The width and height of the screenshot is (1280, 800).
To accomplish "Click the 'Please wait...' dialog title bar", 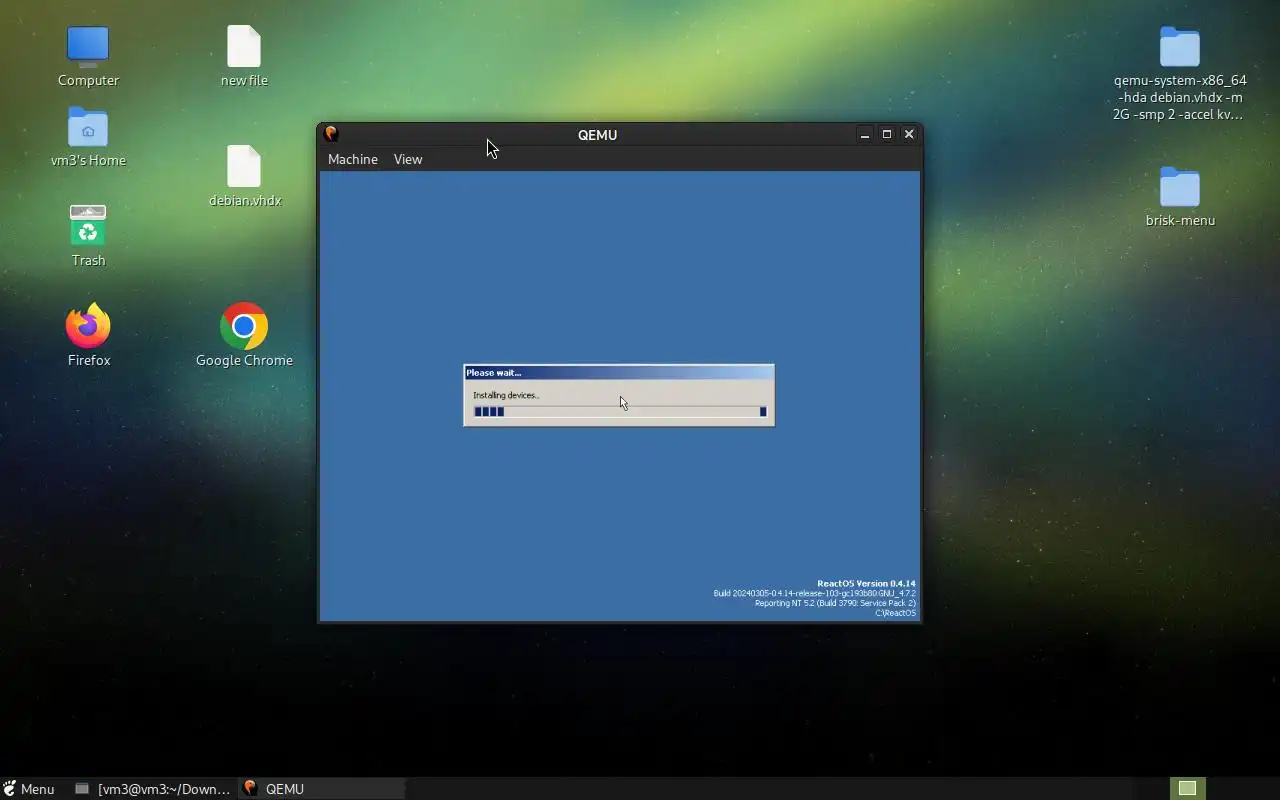I will [x=619, y=372].
